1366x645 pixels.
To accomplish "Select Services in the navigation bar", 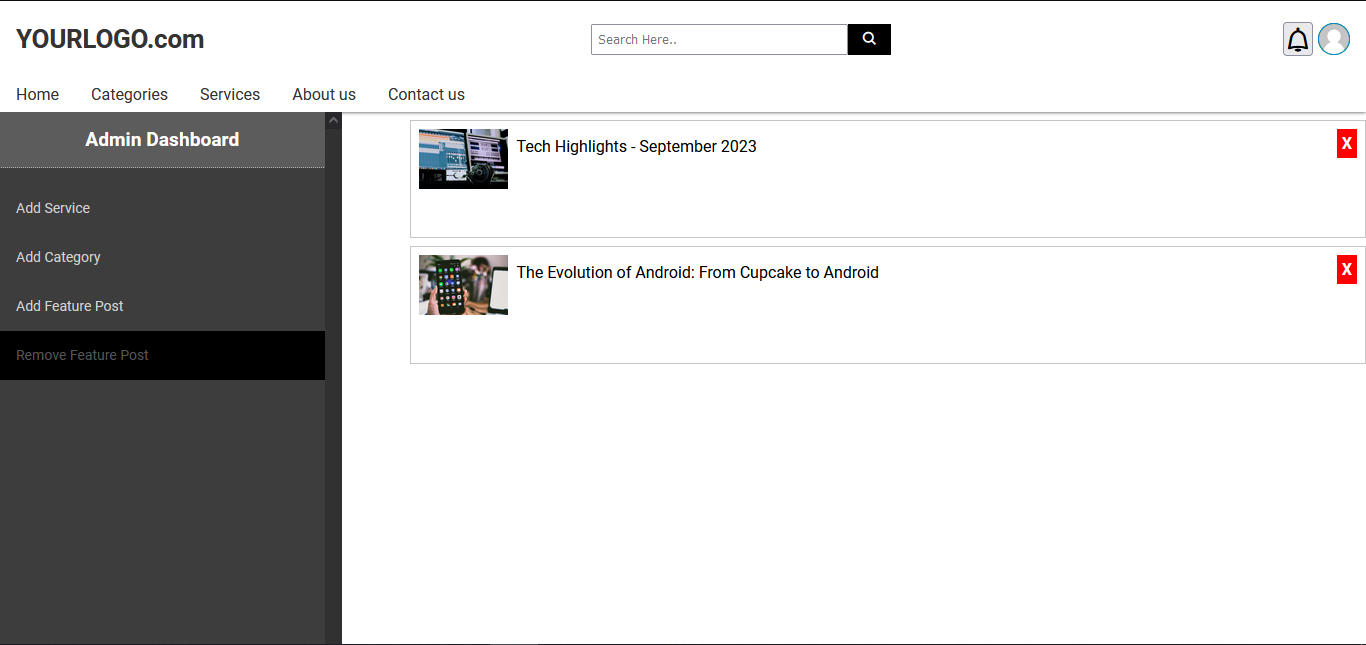I will [x=230, y=94].
